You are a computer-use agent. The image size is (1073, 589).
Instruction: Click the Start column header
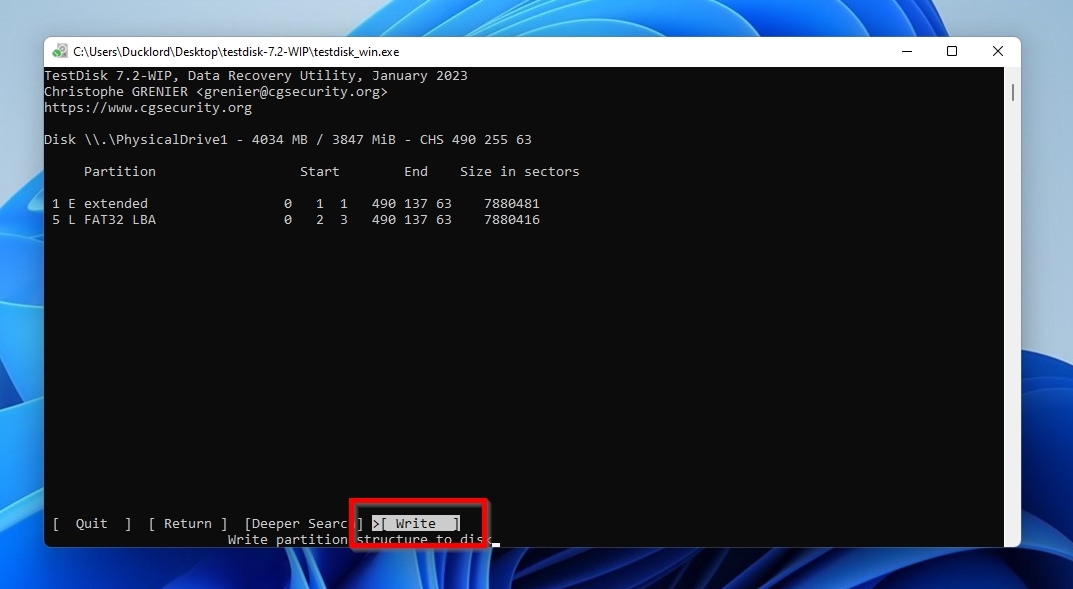click(x=319, y=171)
